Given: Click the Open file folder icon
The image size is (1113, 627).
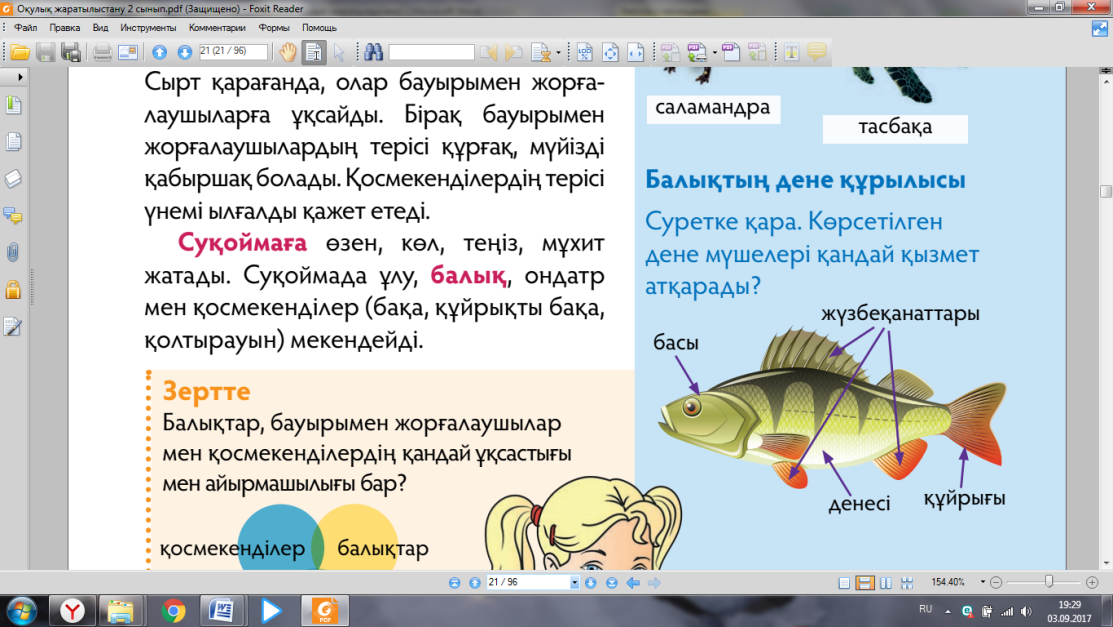Looking at the screenshot, I should coord(20,52).
